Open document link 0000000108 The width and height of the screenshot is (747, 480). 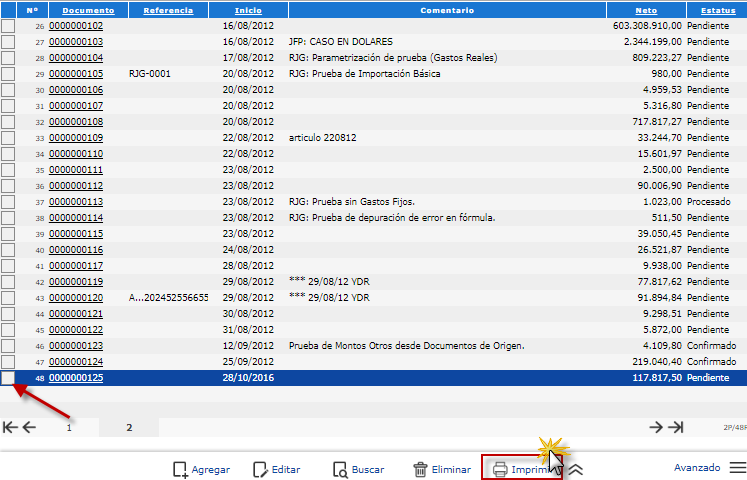[76, 121]
